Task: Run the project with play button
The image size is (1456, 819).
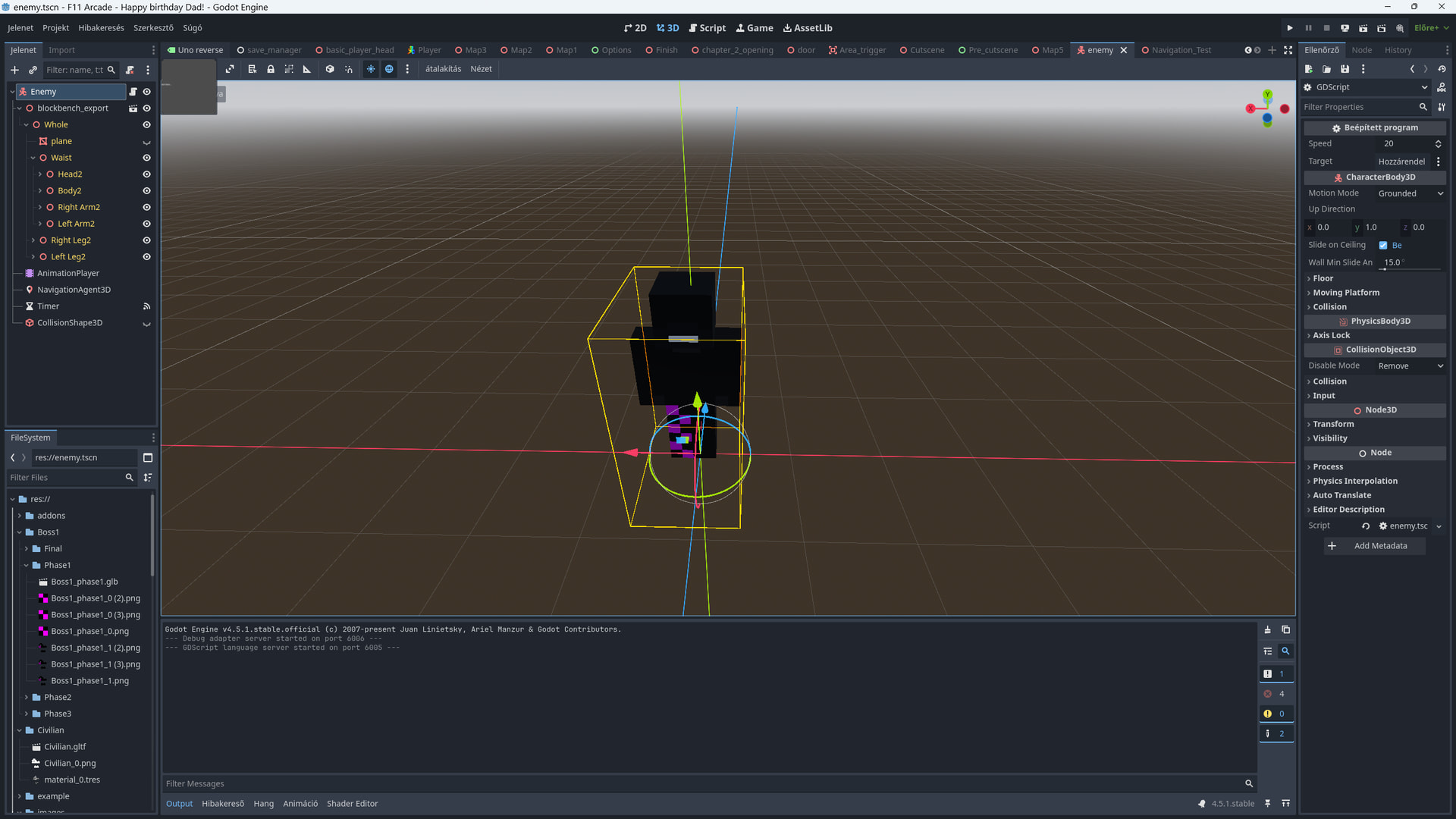Action: (1289, 28)
